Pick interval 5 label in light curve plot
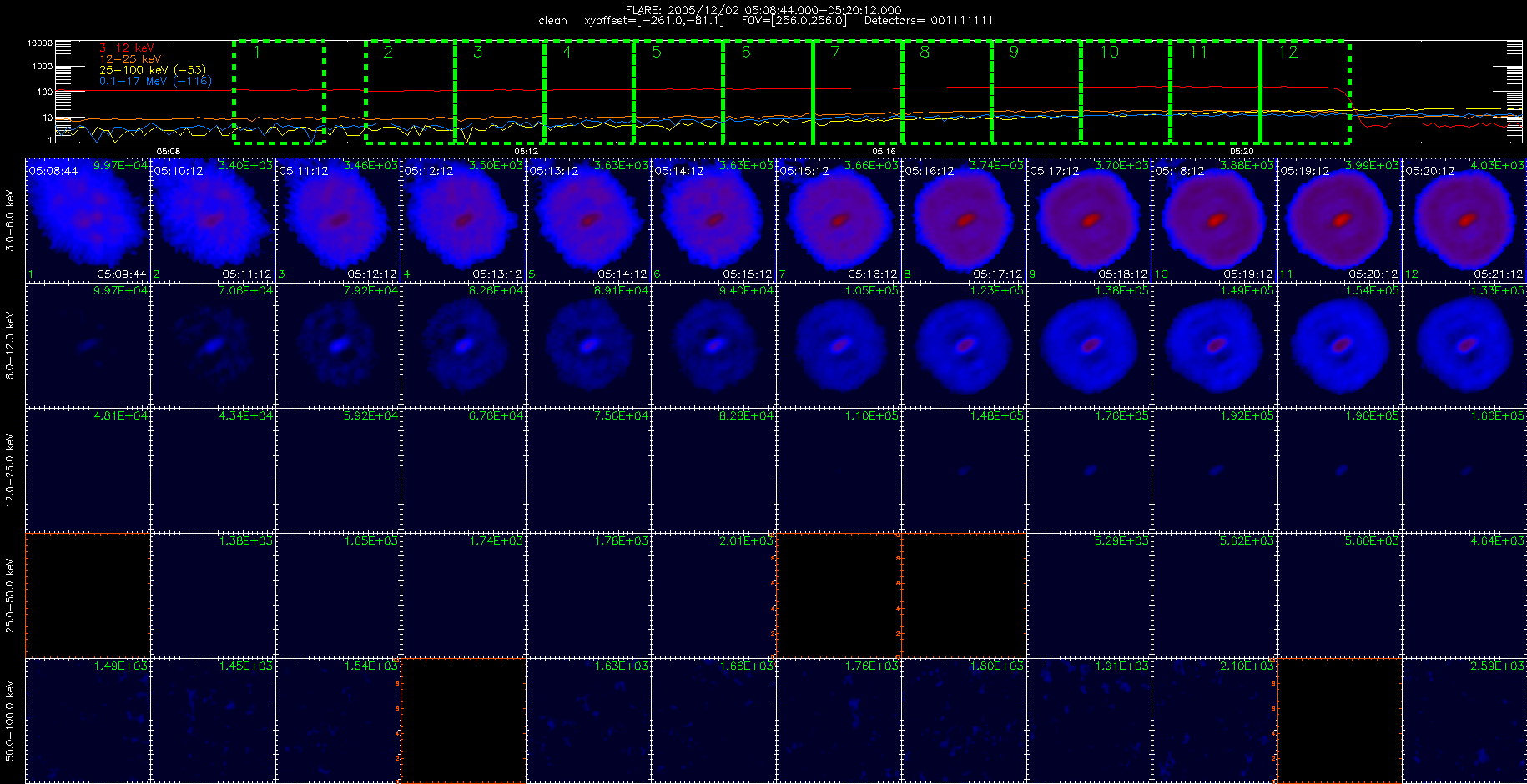This screenshot has width=1527, height=784. [x=657, y=53]
